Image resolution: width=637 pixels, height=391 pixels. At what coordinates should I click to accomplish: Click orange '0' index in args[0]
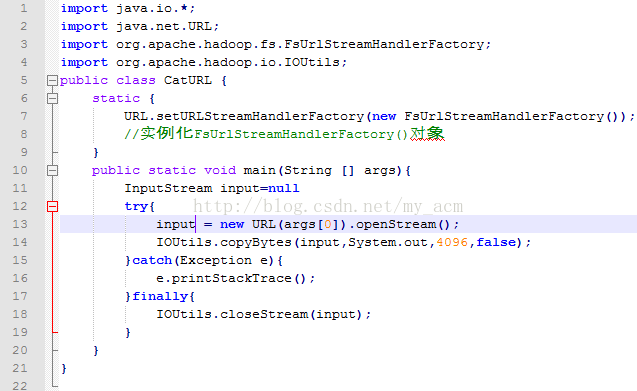328,224
